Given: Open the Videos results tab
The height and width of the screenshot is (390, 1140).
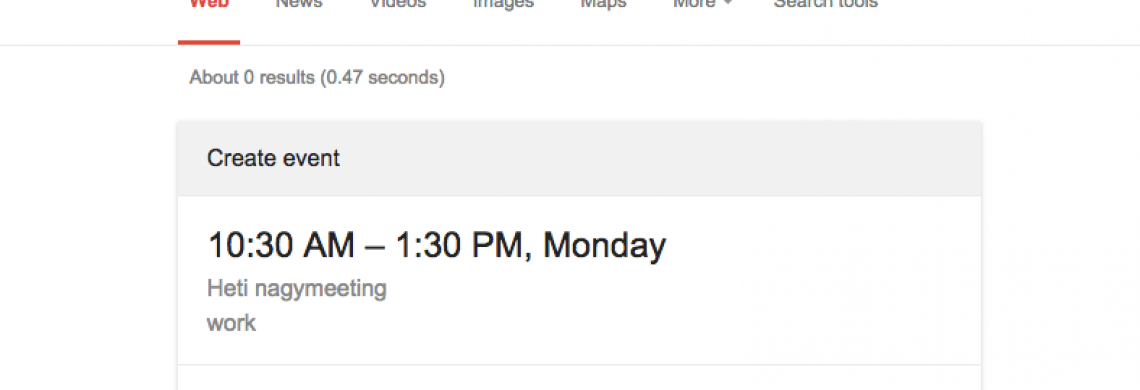Looking at the screenshot, I should tap(397, 4).
